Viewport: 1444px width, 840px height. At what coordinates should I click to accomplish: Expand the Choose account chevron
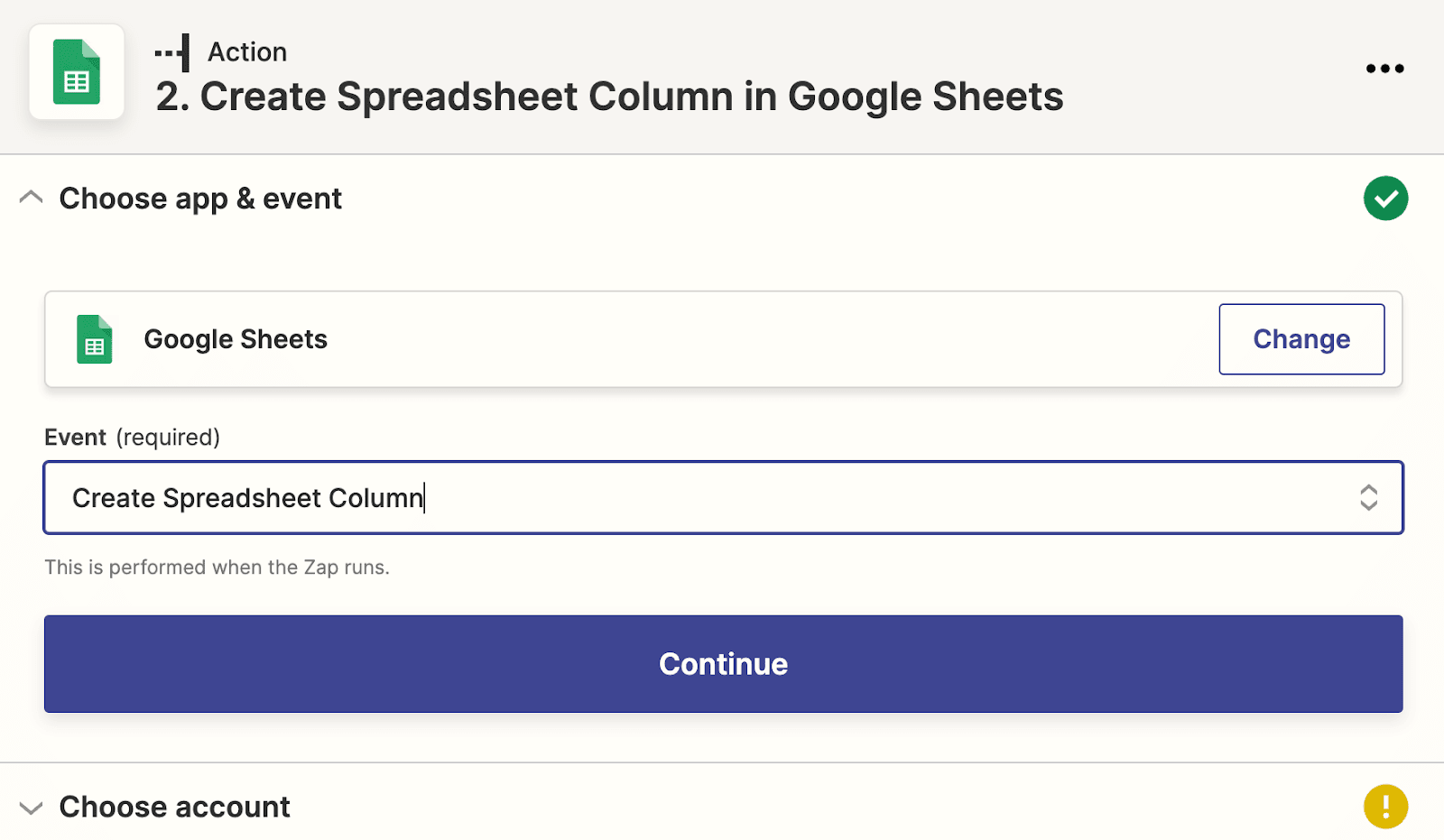tap(32, 808)
